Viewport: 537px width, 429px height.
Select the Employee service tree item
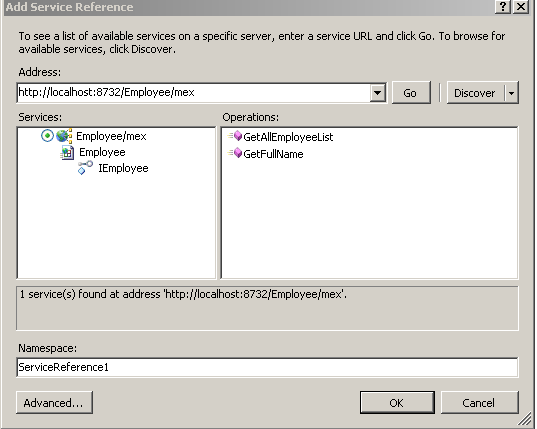[102, 152]
